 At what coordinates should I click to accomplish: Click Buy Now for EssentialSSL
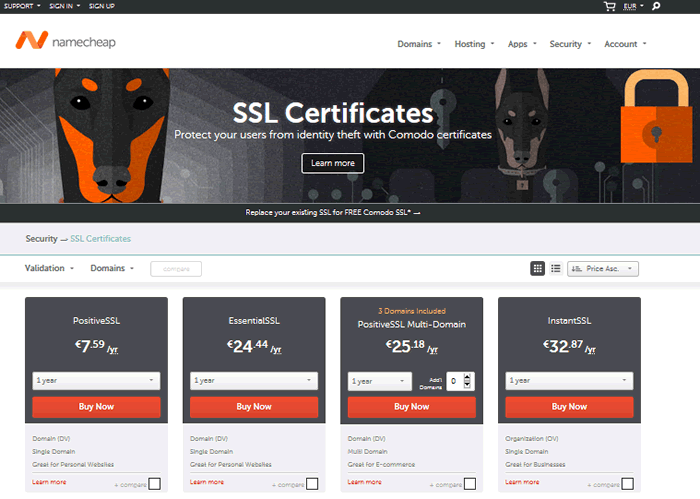pos(254,407)
